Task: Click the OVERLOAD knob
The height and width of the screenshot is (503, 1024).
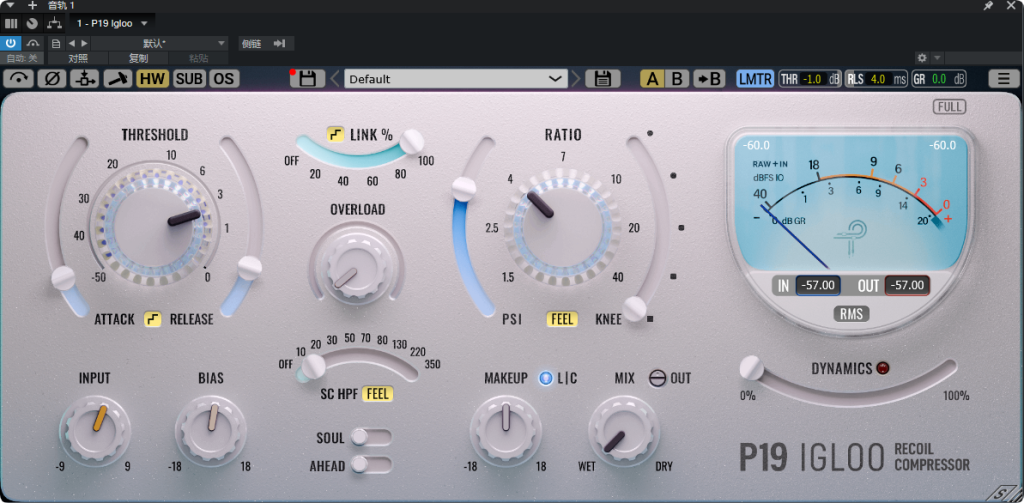Action: 356,267
